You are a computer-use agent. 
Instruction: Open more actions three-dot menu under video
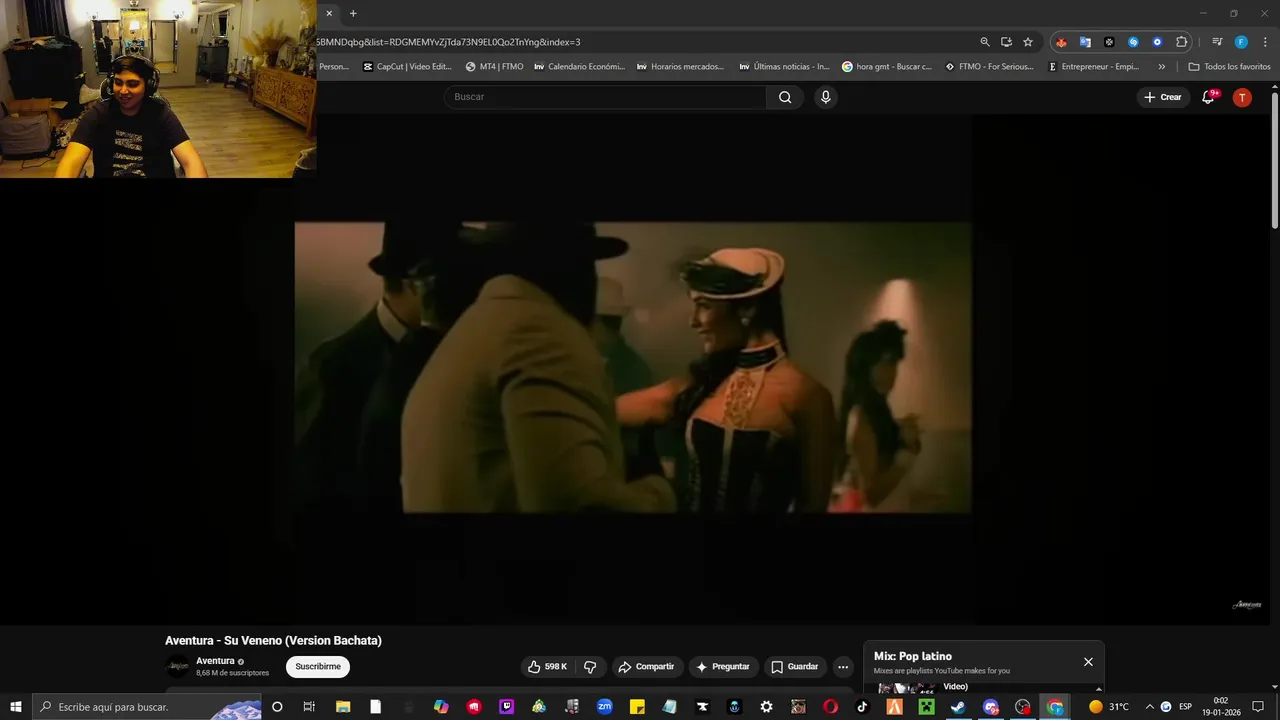[x=843, y=667]
